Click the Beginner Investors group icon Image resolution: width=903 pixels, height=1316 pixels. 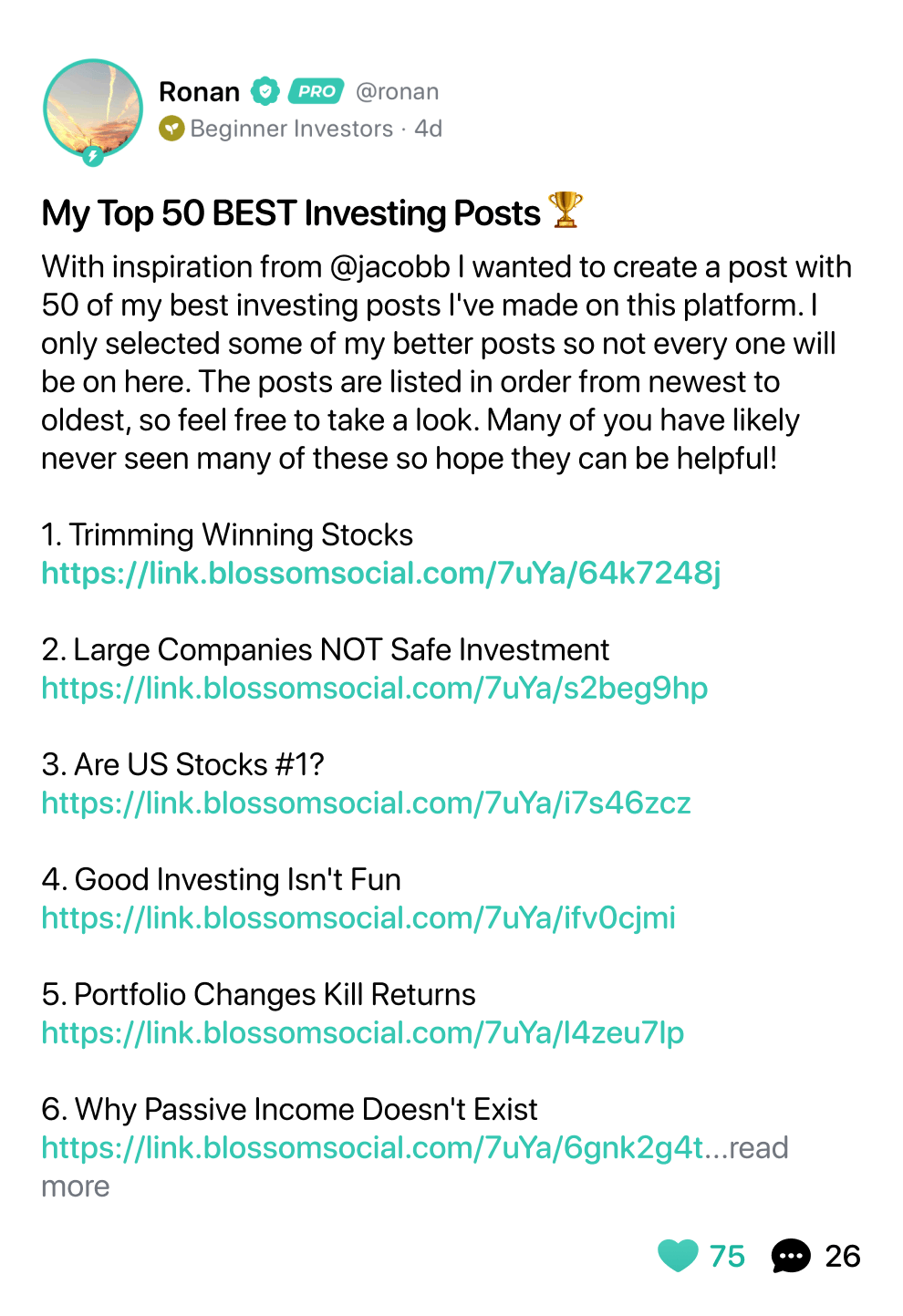click(171, 129)
